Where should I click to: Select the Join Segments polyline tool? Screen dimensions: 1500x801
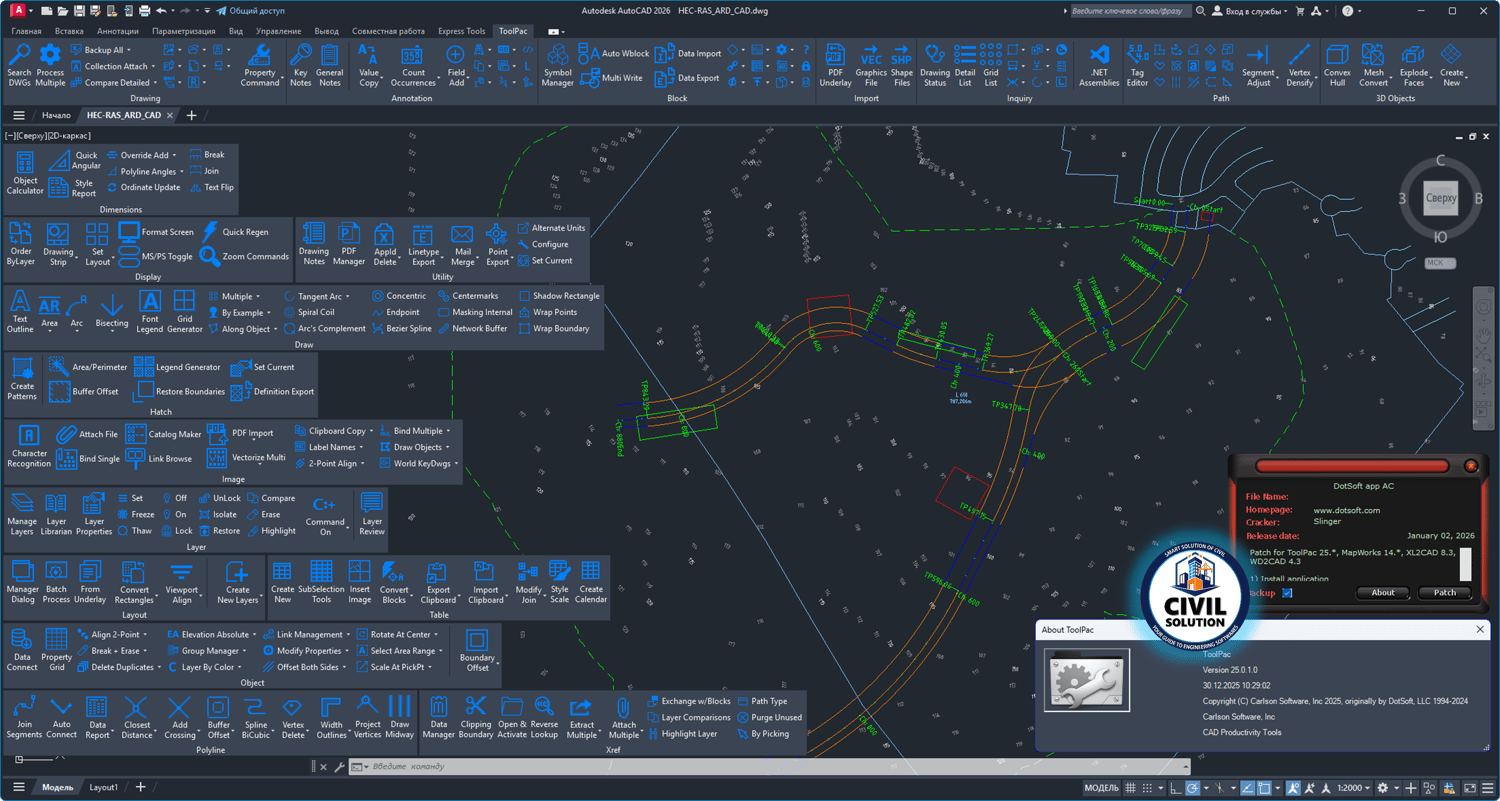tap(24, 718)
